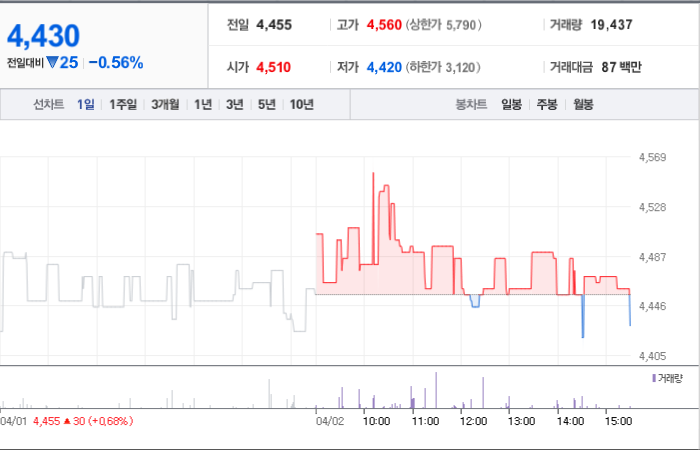Viewport: 700px width, 450px height.
Task: Click the 04/02 date label
Action: [329, 421]
